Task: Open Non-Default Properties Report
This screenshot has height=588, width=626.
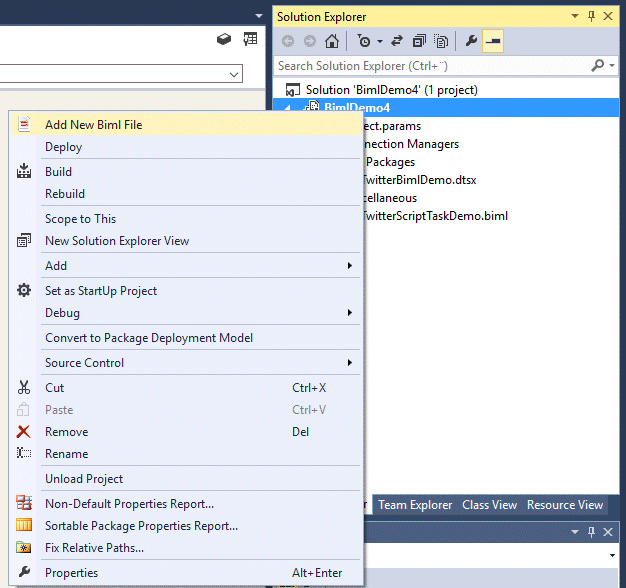Action: coord(186,504)
